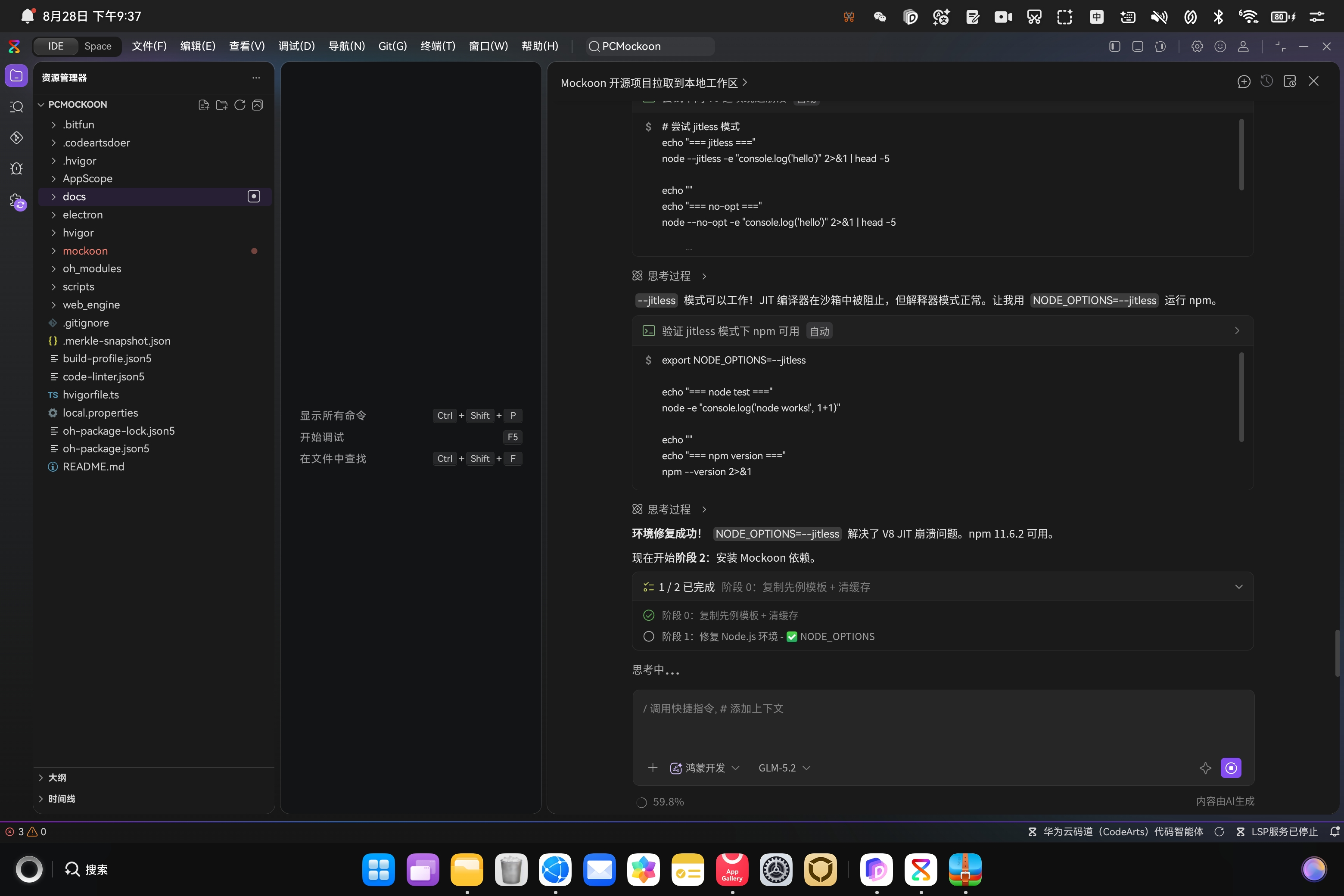Open errors and warnings count in status bar
This screenshot has width=1344, height=896.
26,831
